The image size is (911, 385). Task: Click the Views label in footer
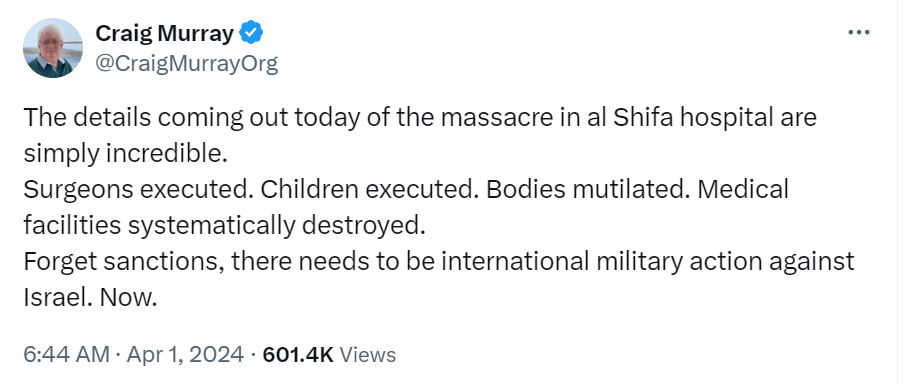pyautogui.click(x=367, y=354)
